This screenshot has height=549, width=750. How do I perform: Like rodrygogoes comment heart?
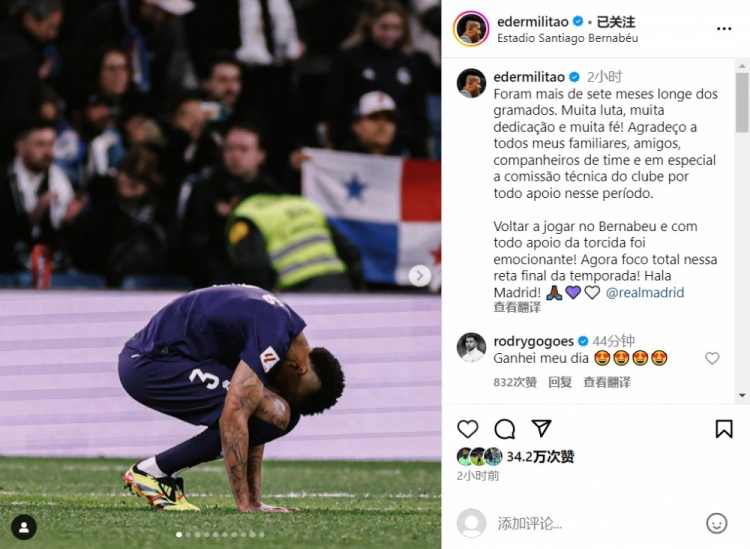[712, 358]
